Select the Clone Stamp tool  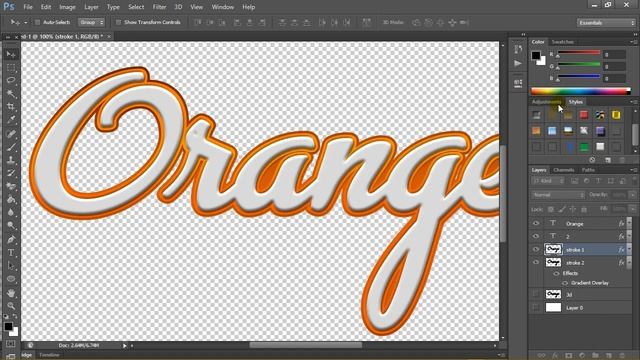[x=11, y=160]
